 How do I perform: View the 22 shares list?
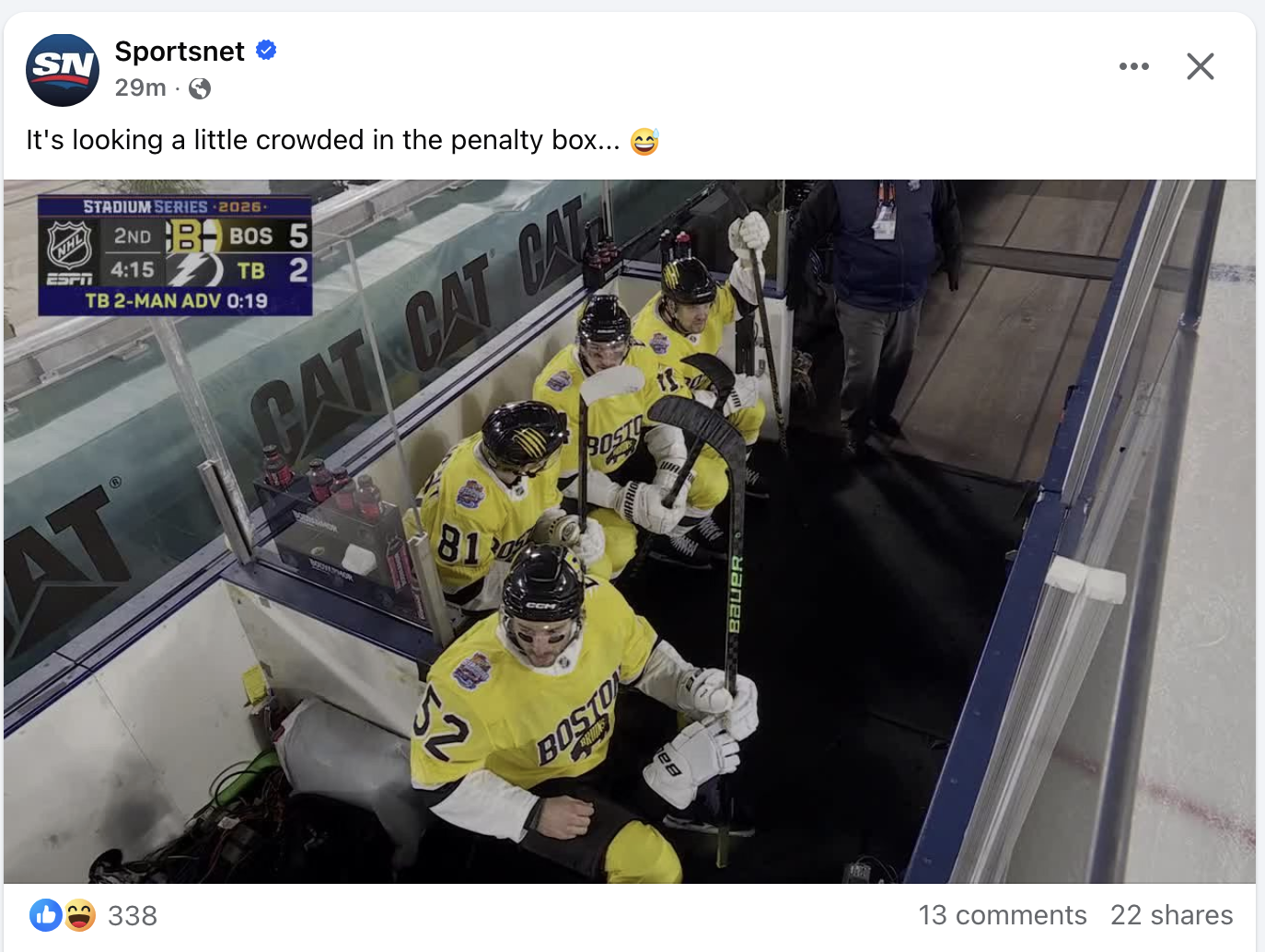[1172, 915]
